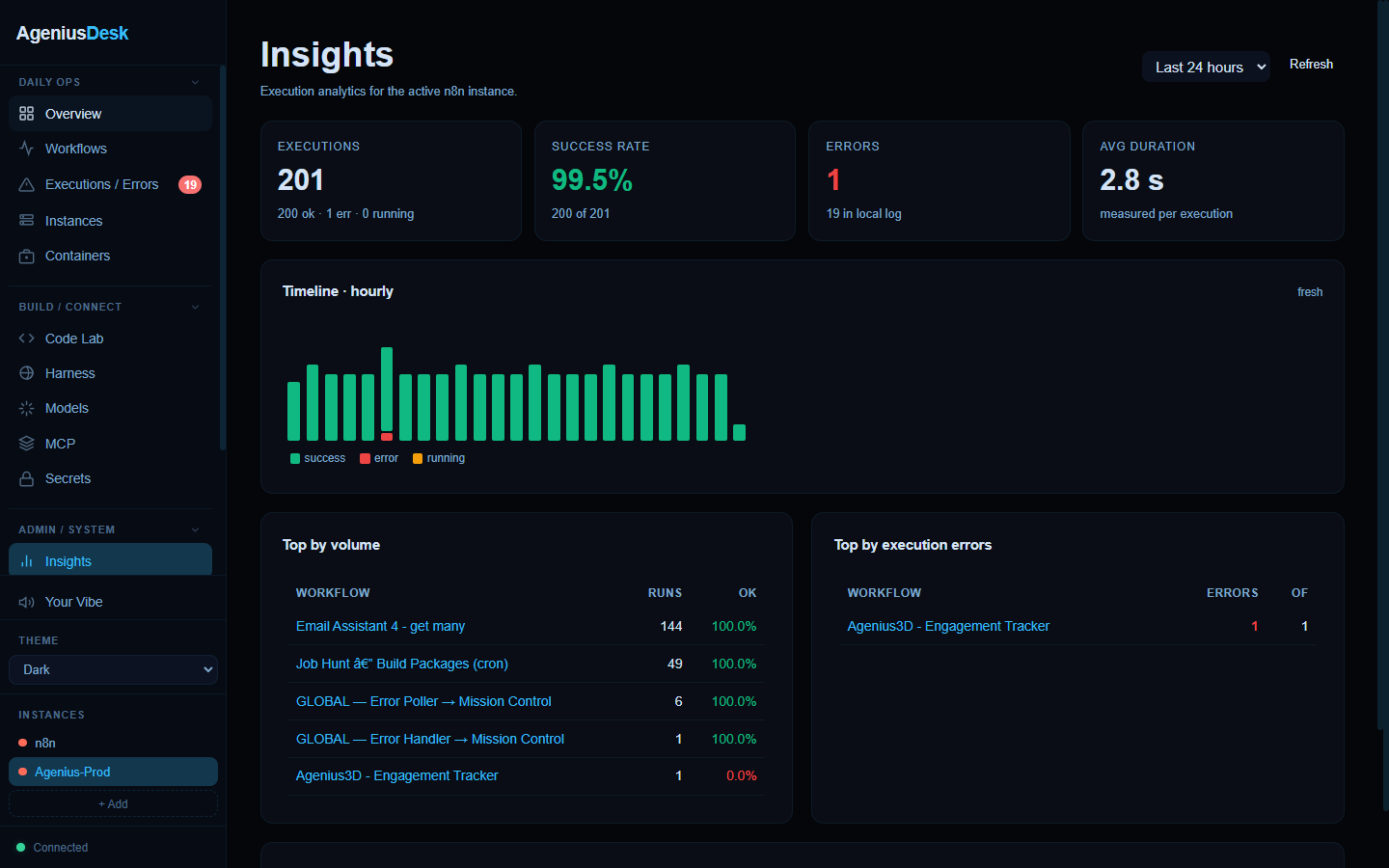The image size is (1389, 868).
Task: Open Engagement Tracker in Top by execution errors
Action: point(948,626)
